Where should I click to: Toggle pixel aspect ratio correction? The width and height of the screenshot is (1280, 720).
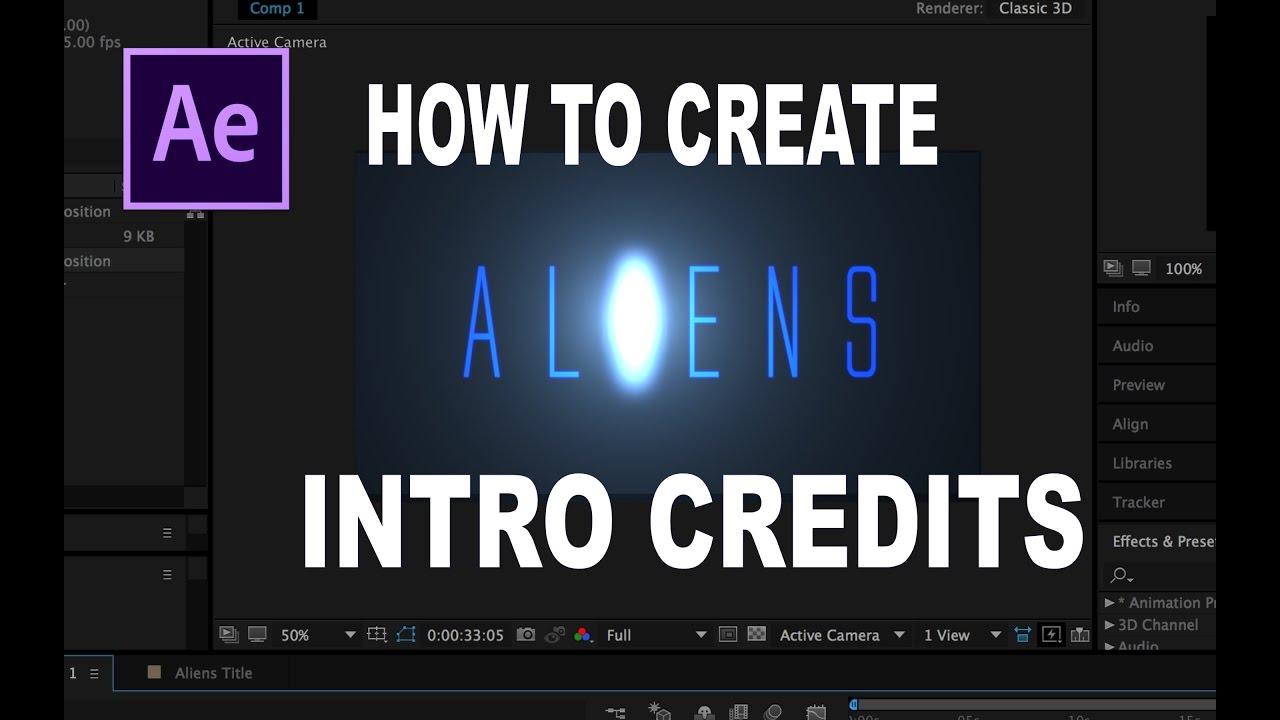point(1022,634)
